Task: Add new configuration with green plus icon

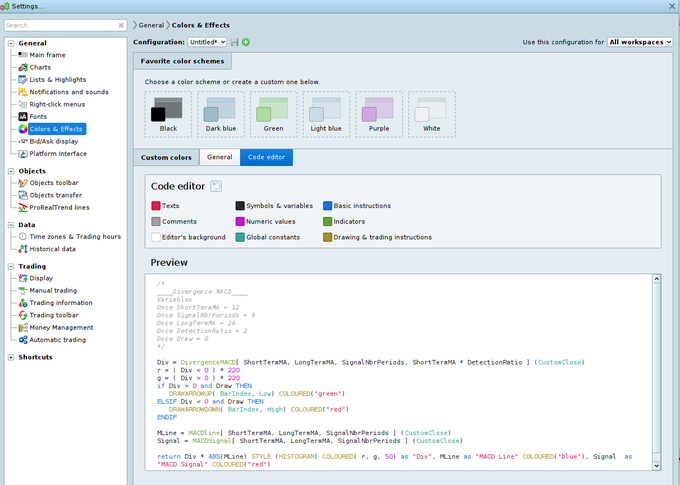Action: pyautogui.click(x=246, y=42)
